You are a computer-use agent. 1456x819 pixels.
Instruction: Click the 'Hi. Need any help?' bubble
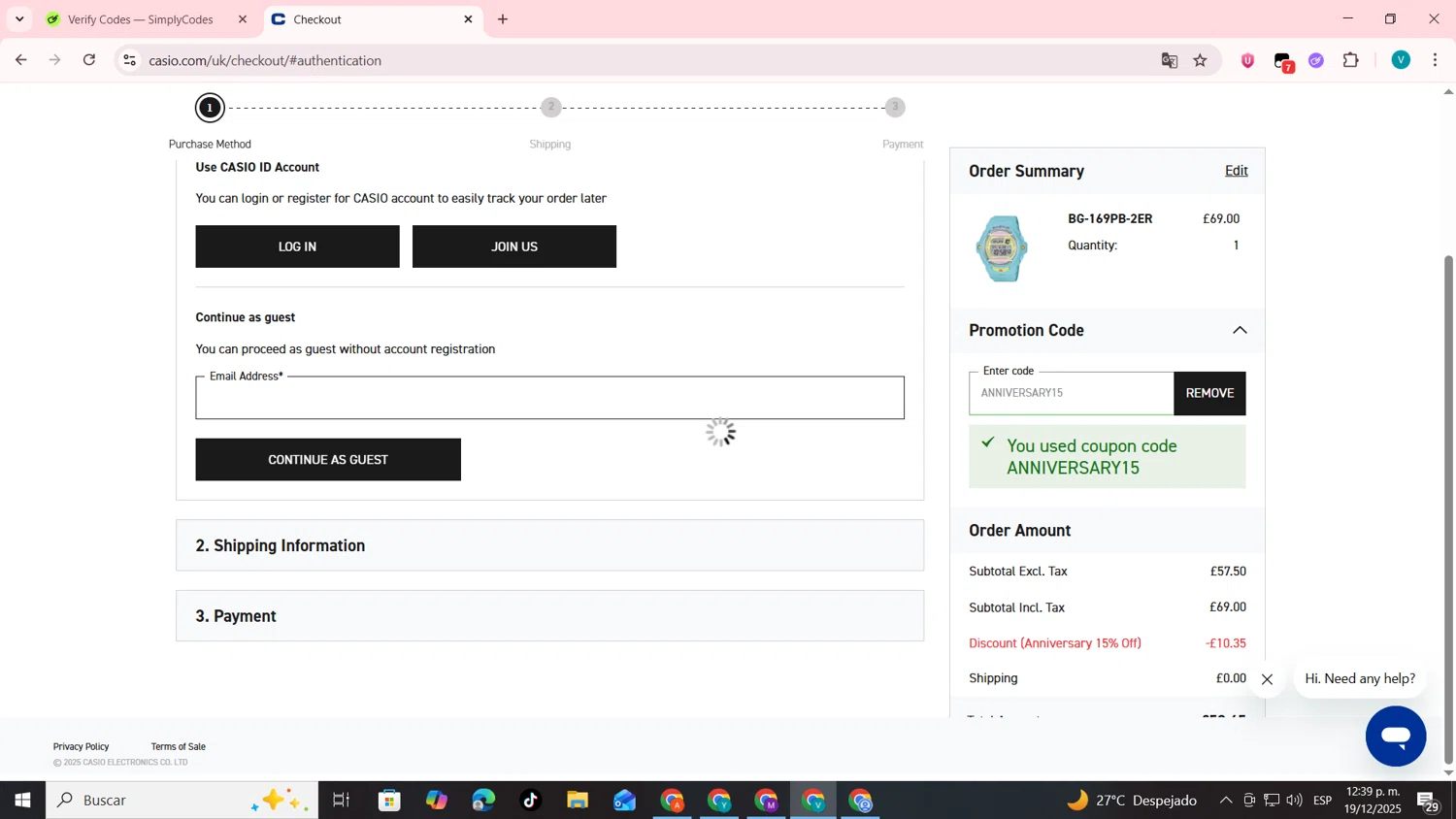point(1359,678)
